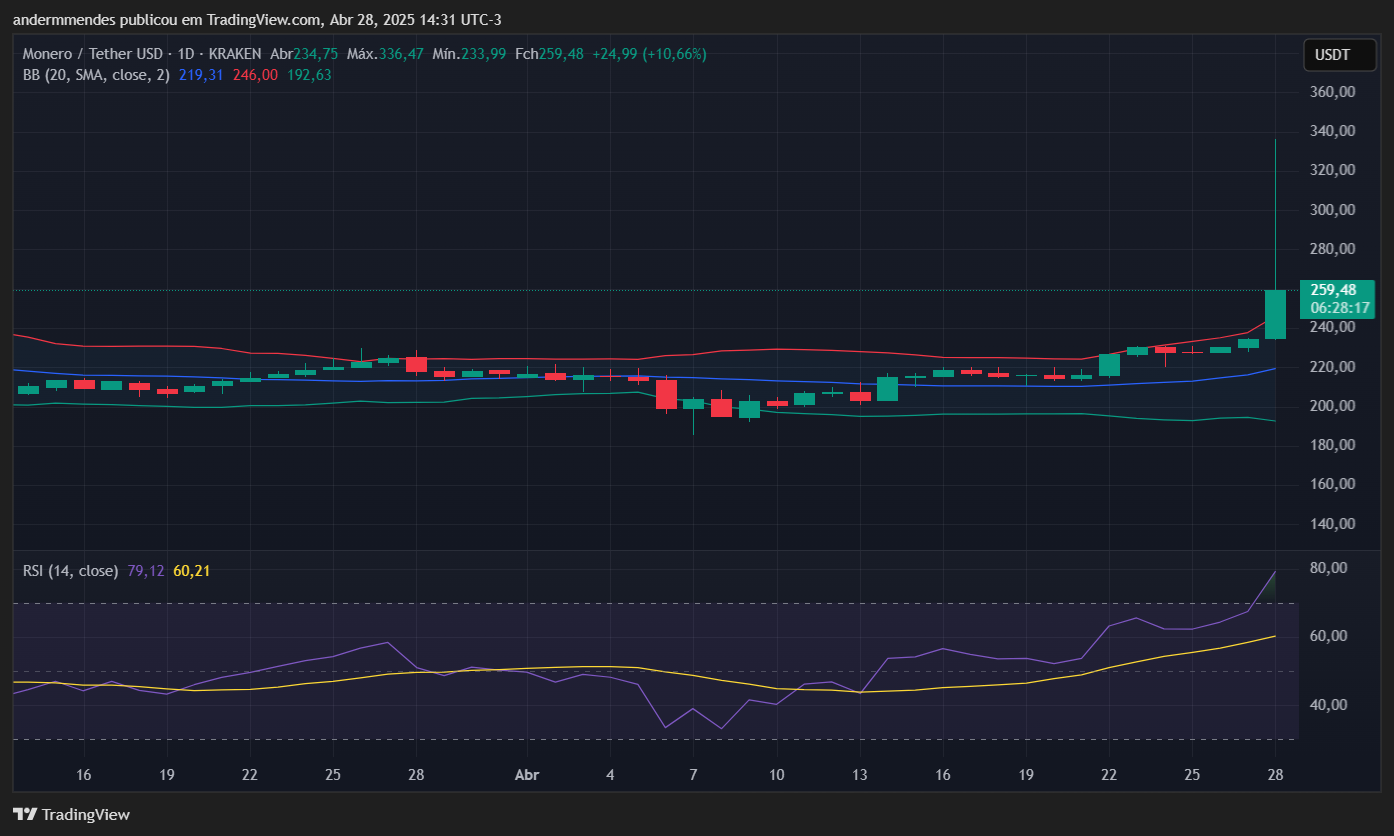This screenshot has width=1394, height=836.
Task: Click the Abr234,75 open price value
Action: pos(304,54)
